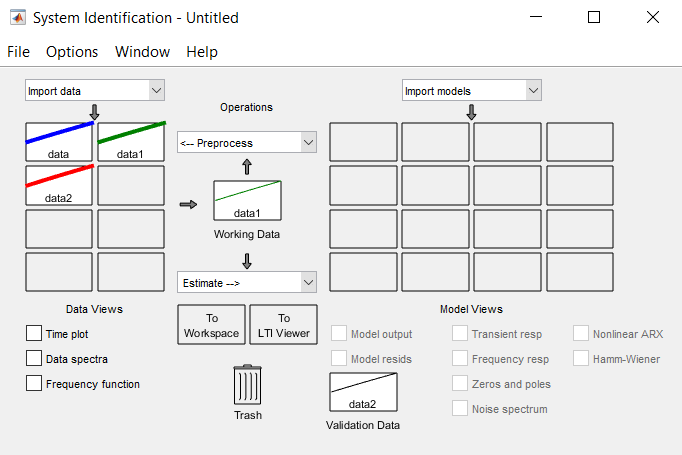This screenshot has height=455, width=682.
Task: Enable the Time plot checkbox
Action: coord(34,334)
